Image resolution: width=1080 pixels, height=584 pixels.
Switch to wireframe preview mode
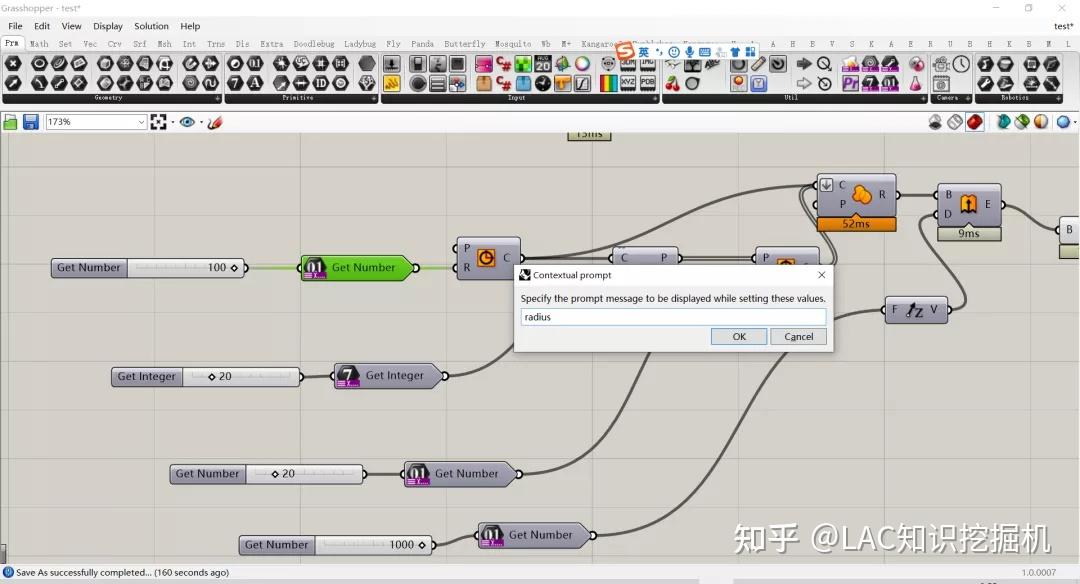(955, 123)
